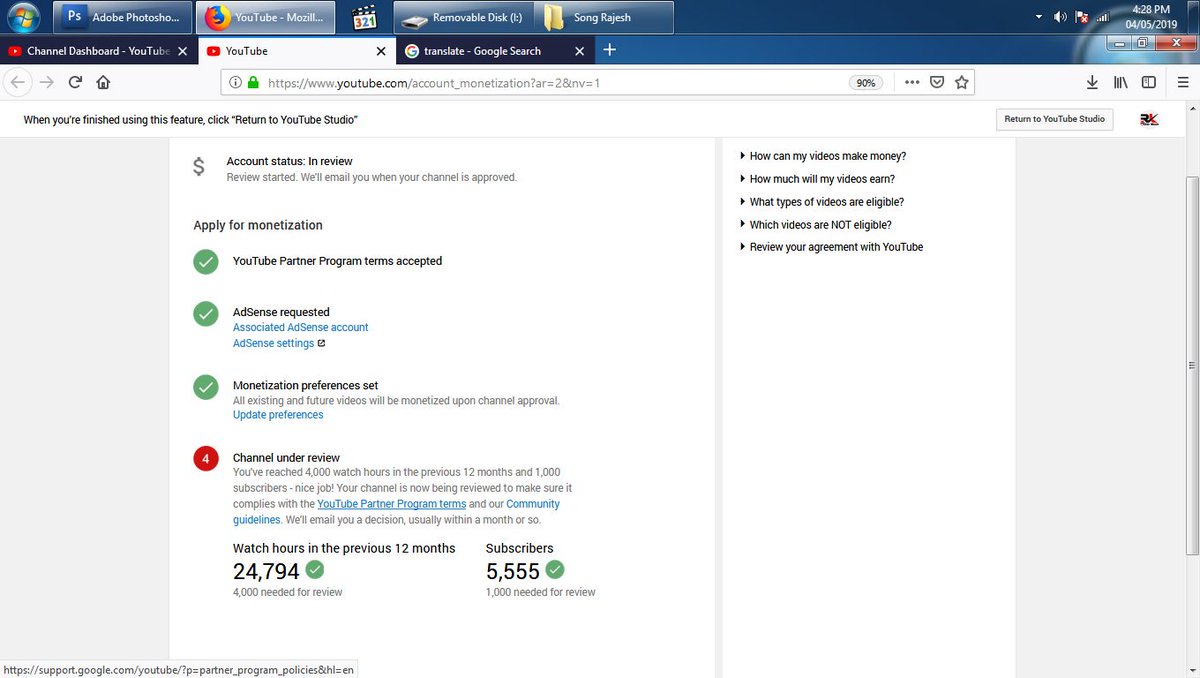The image size is (1200, 678).
Task: Click the network signal tray icon
Action: pos(1103,17)
